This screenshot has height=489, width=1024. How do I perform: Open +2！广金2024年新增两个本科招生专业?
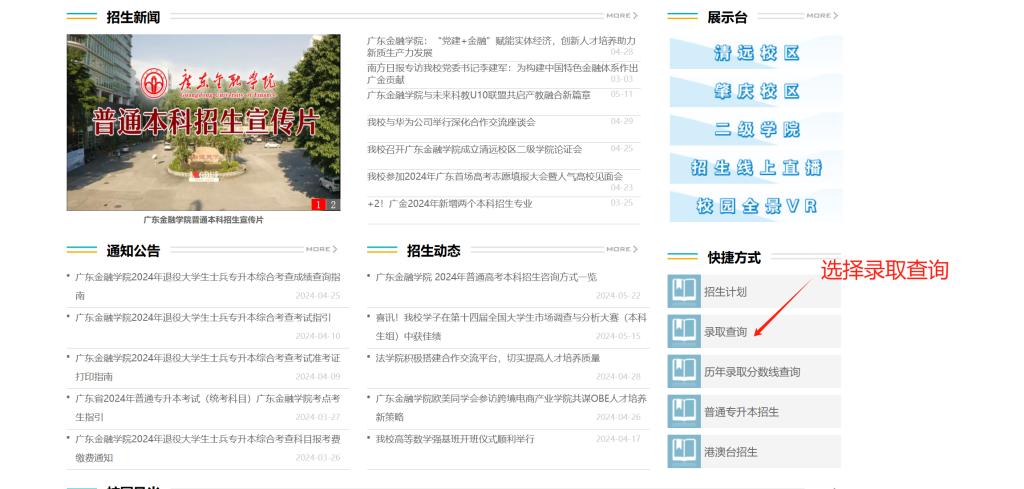pos(450,204)
